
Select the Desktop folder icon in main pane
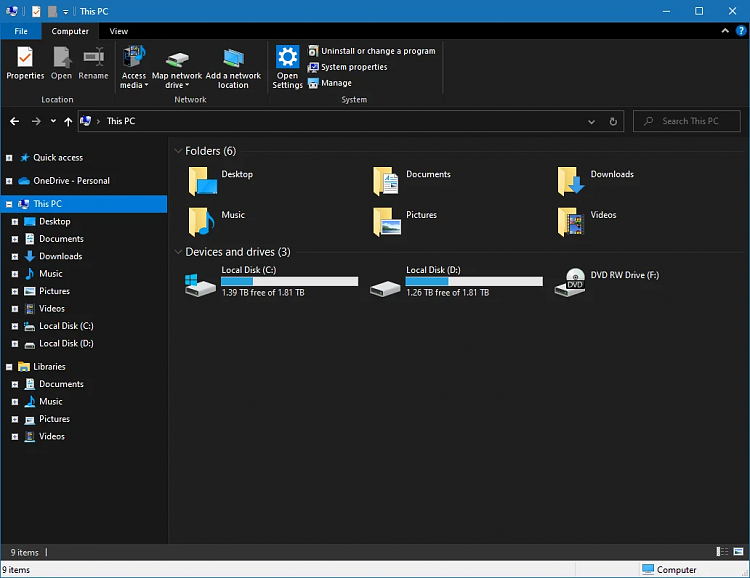pos(202,181)
